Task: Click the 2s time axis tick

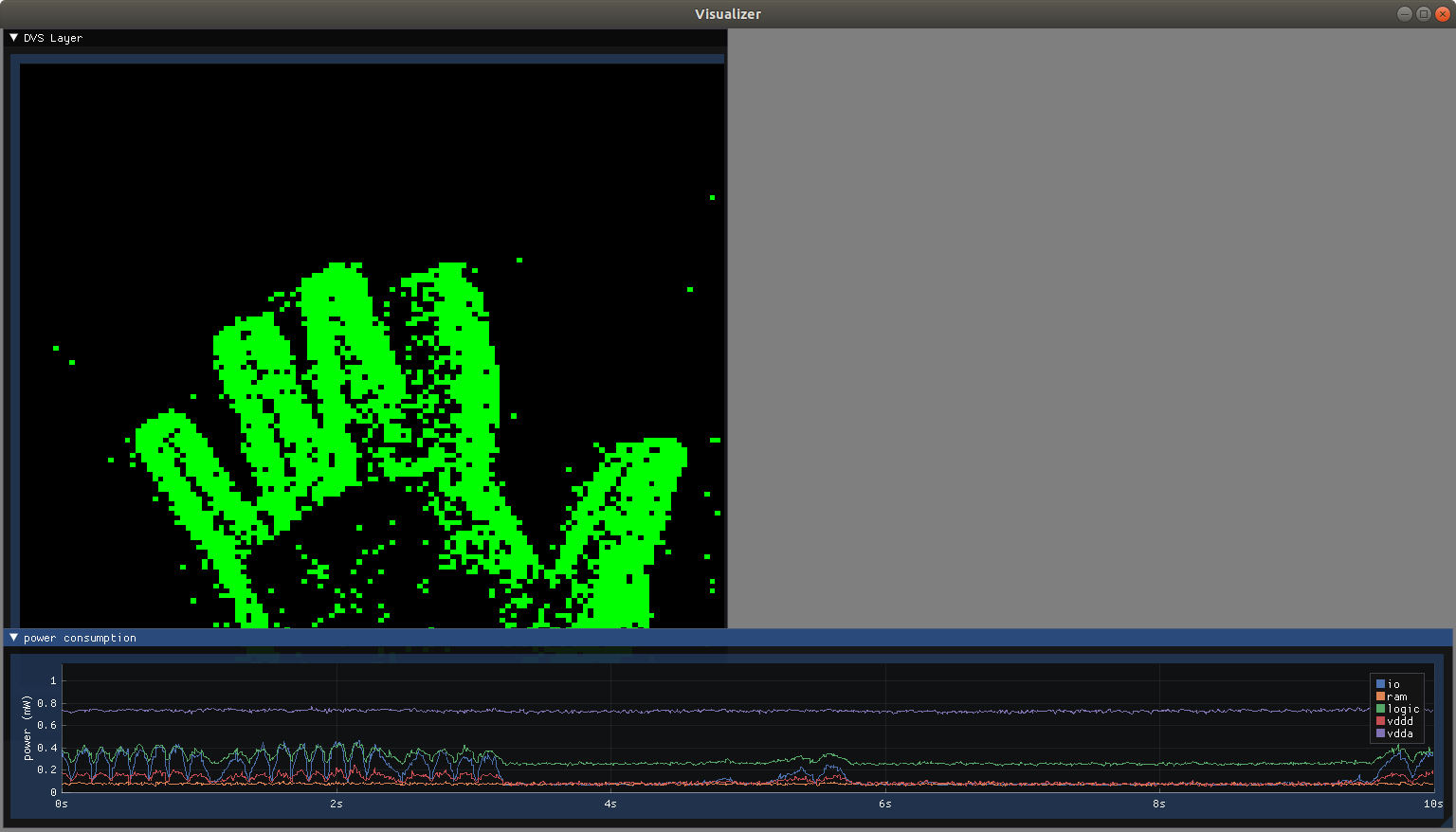Action: [x=337, y=804]
